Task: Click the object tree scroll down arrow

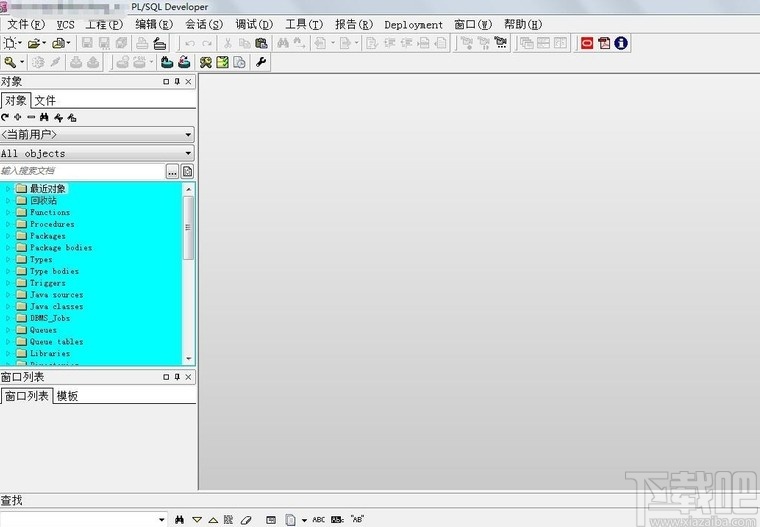Action: (188, 359)
